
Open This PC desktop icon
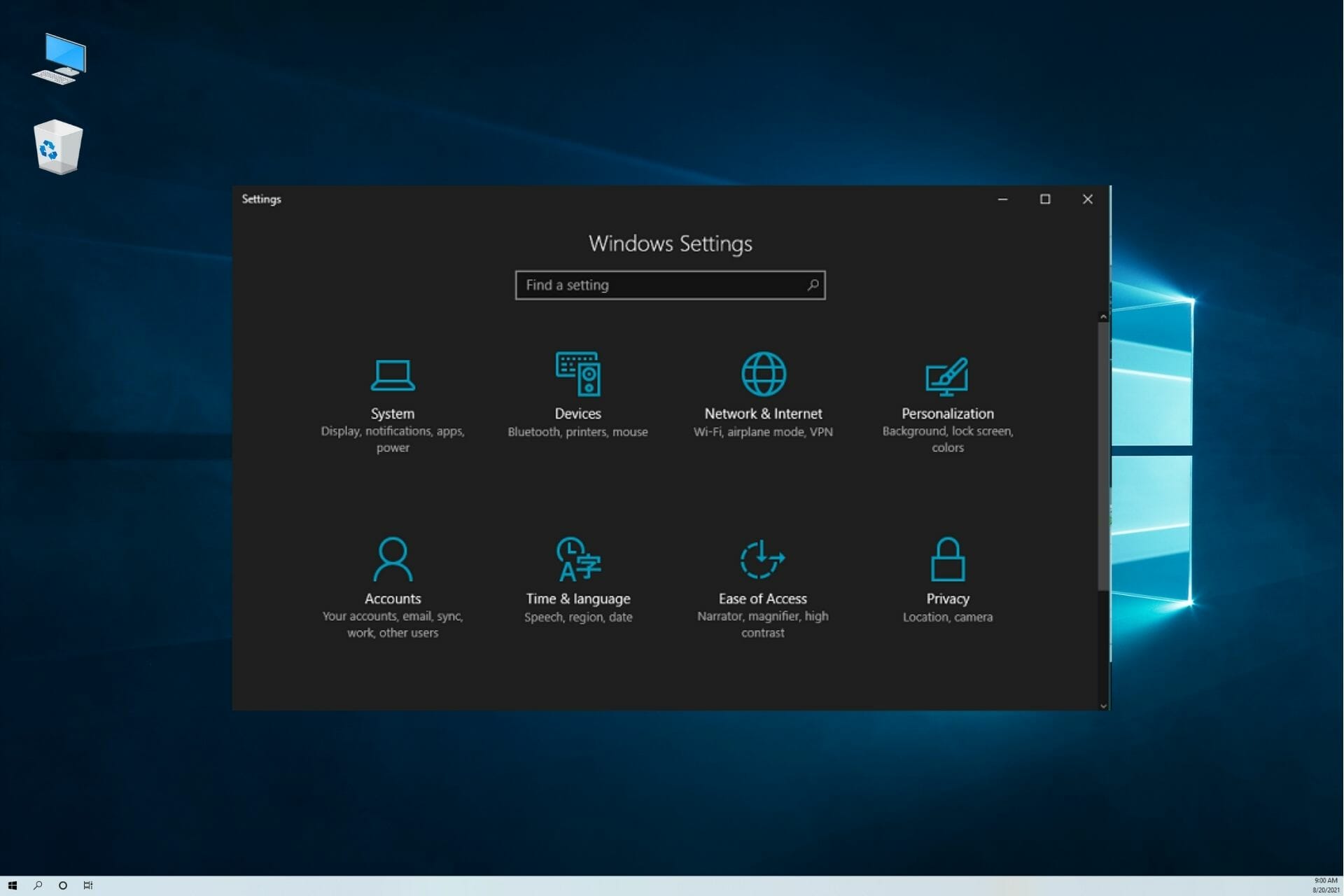pyautogui.click(x=59, y=59)
